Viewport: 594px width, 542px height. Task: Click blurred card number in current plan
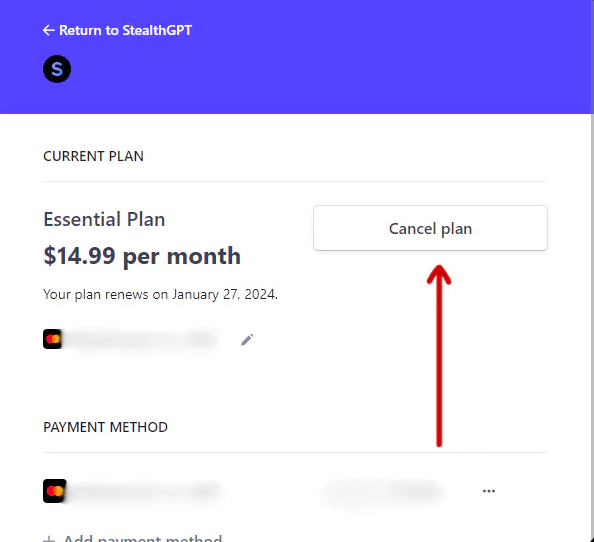(142, 339)
